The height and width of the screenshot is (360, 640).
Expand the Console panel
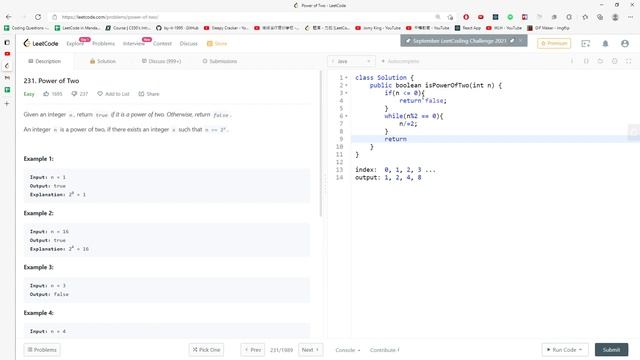(x=348, y=350)
